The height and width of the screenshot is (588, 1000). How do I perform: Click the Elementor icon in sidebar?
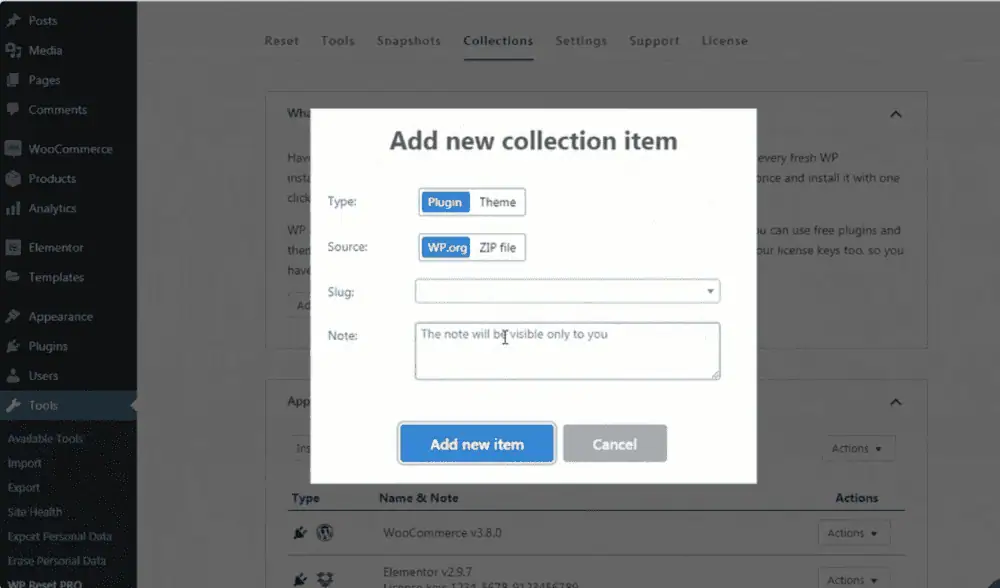(x=13, y=248)
